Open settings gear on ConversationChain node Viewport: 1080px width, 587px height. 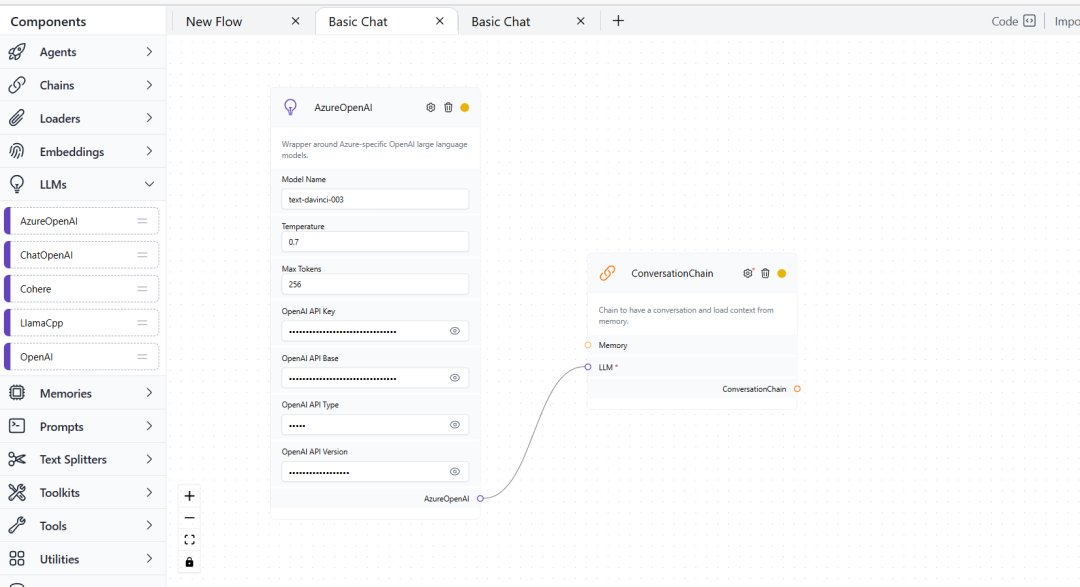point(748,274)
